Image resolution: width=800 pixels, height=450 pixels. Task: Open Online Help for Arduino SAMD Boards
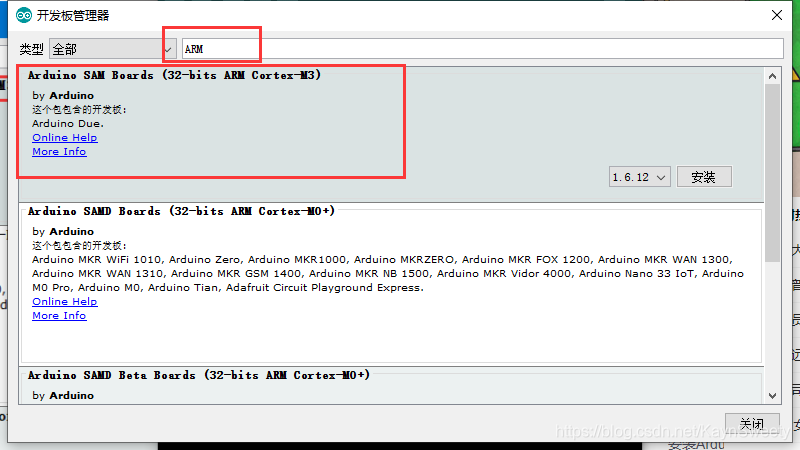(x=65, y=302)
